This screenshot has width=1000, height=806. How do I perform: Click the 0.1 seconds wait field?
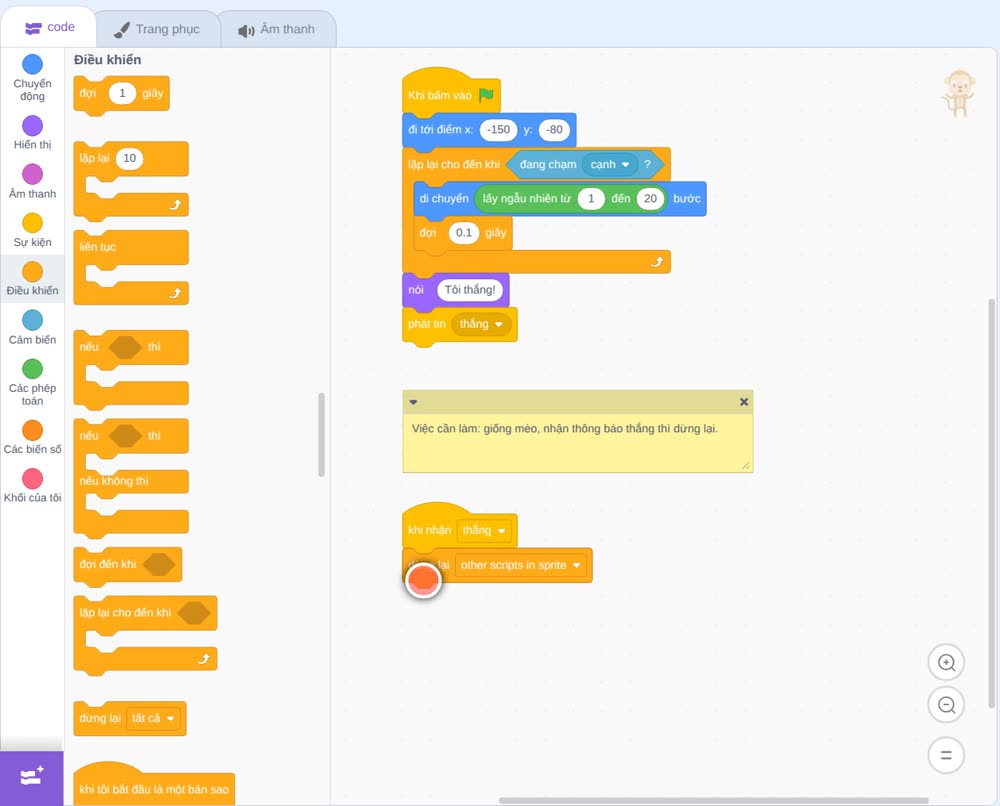[x=464, y=233]
